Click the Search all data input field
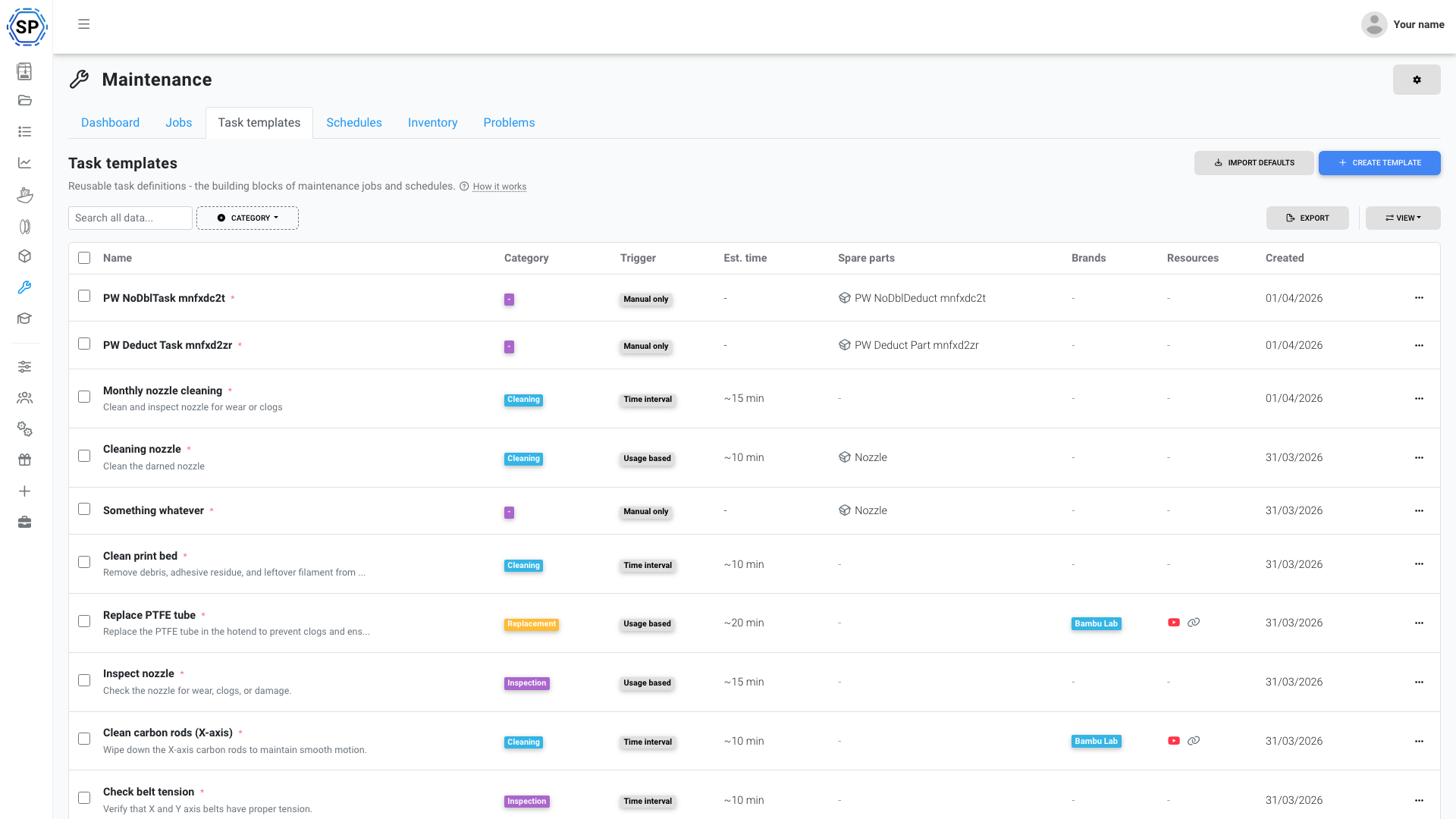The image size is (1456, 819). click(130, 218)
